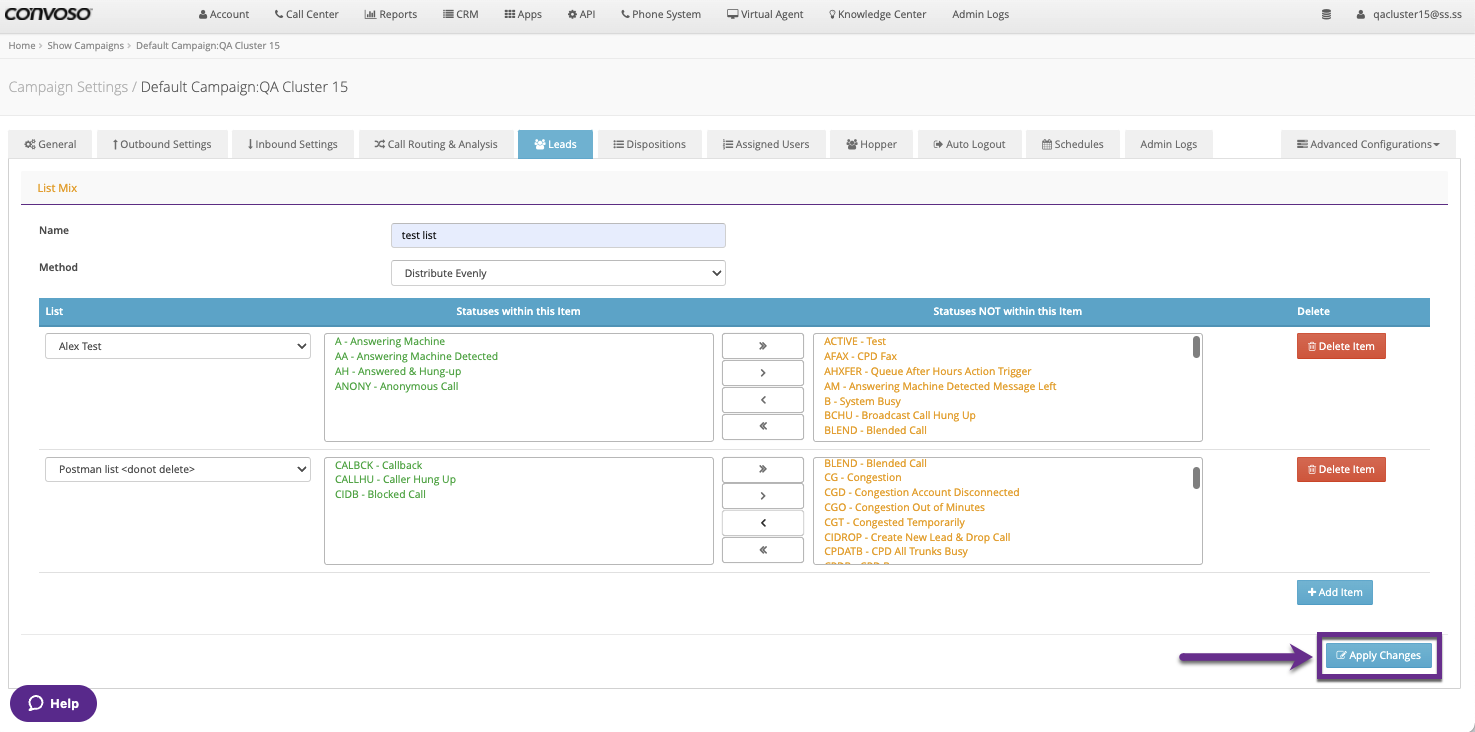Open the Alex Test list dropdown
This screenshot has height=732, width=1475.
(x=178, y=346)
